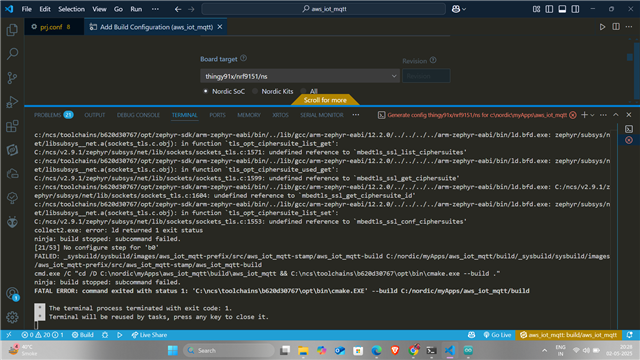640x360 pixels.
Task: Open the Explorer view in activity bar
Action: (x=12, y=30)
